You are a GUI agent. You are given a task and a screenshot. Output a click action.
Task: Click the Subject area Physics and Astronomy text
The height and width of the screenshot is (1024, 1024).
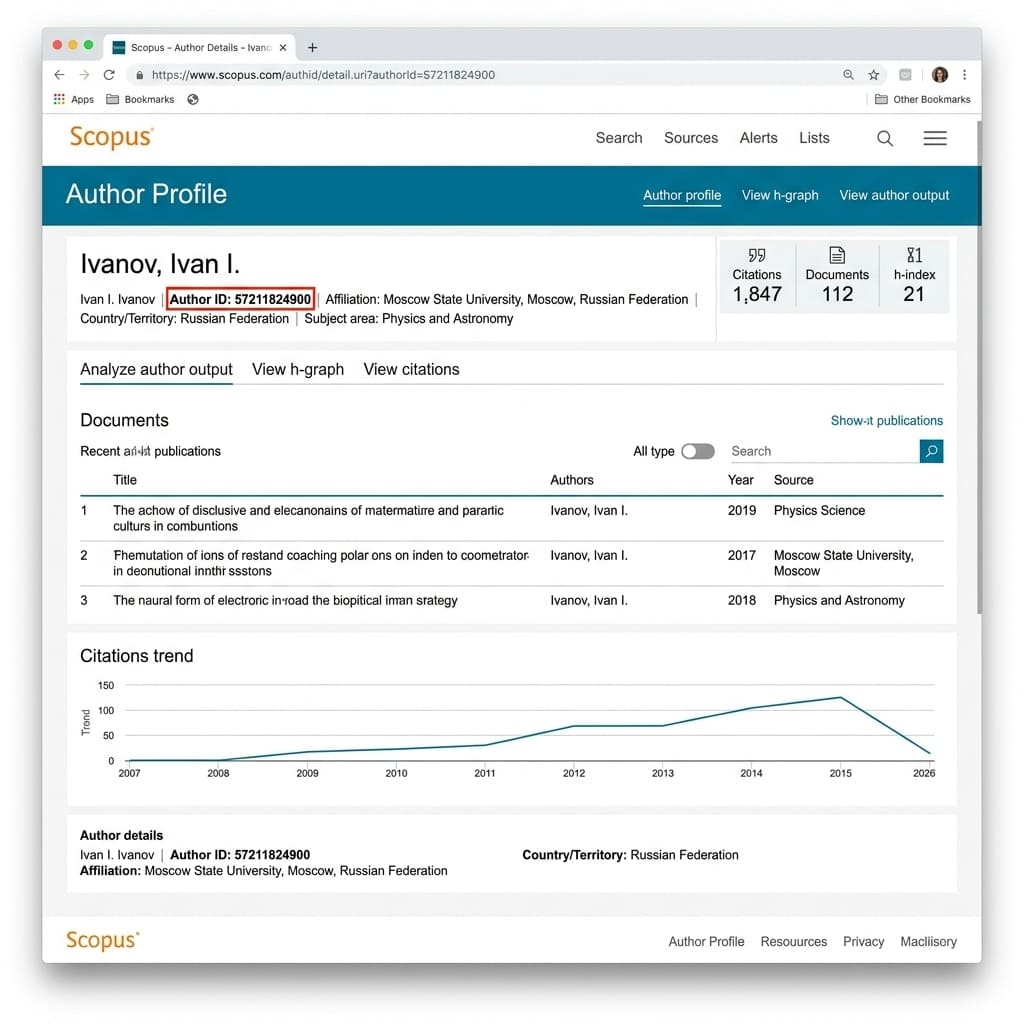coord(409,319)
